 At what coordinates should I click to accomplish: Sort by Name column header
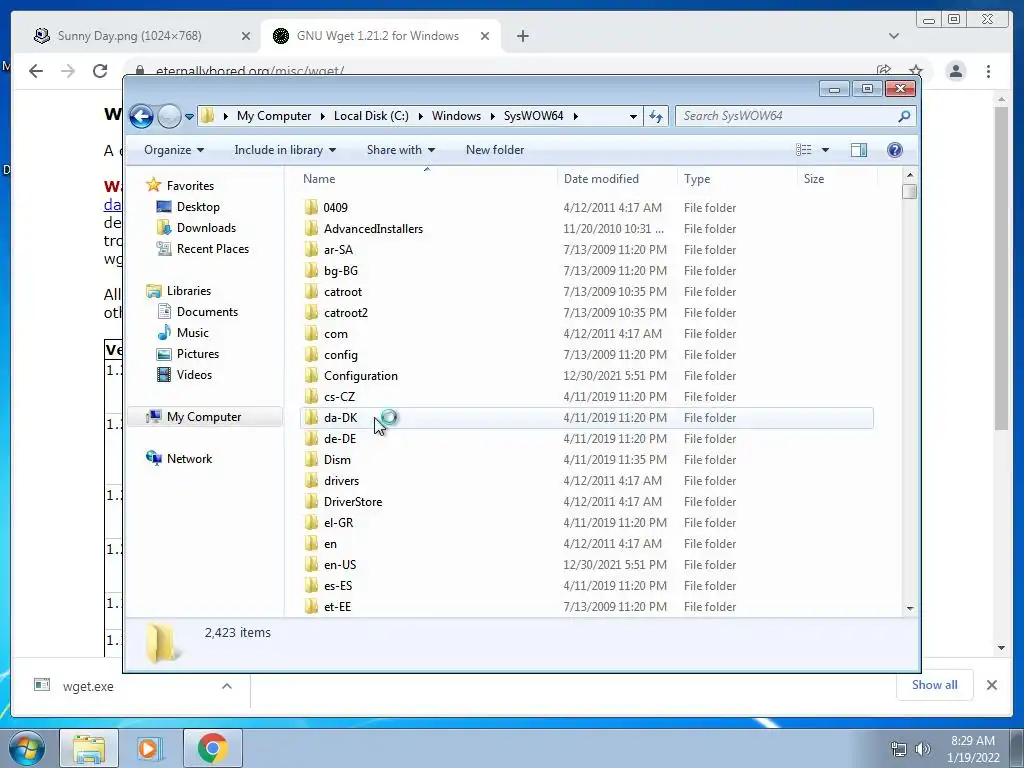(427, 179)
